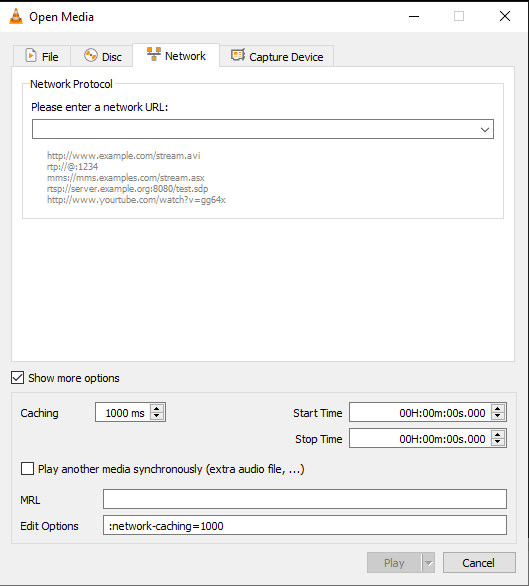This screenshot has height=586, width=529.
Task: Close the Open Media dialog
Action: (505, 16)
